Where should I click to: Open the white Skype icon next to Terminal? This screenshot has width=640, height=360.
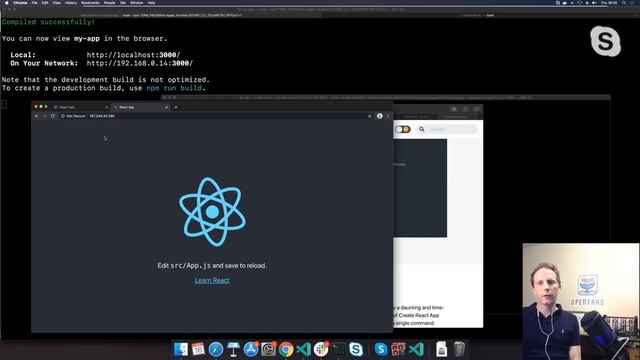click(356, 349)
